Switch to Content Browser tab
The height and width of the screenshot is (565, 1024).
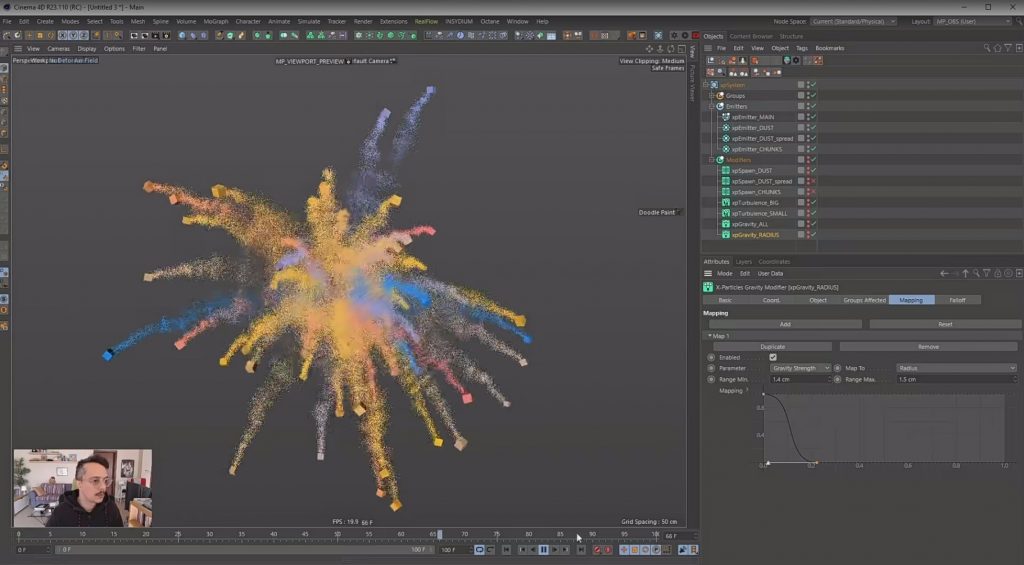pos(750,37)
